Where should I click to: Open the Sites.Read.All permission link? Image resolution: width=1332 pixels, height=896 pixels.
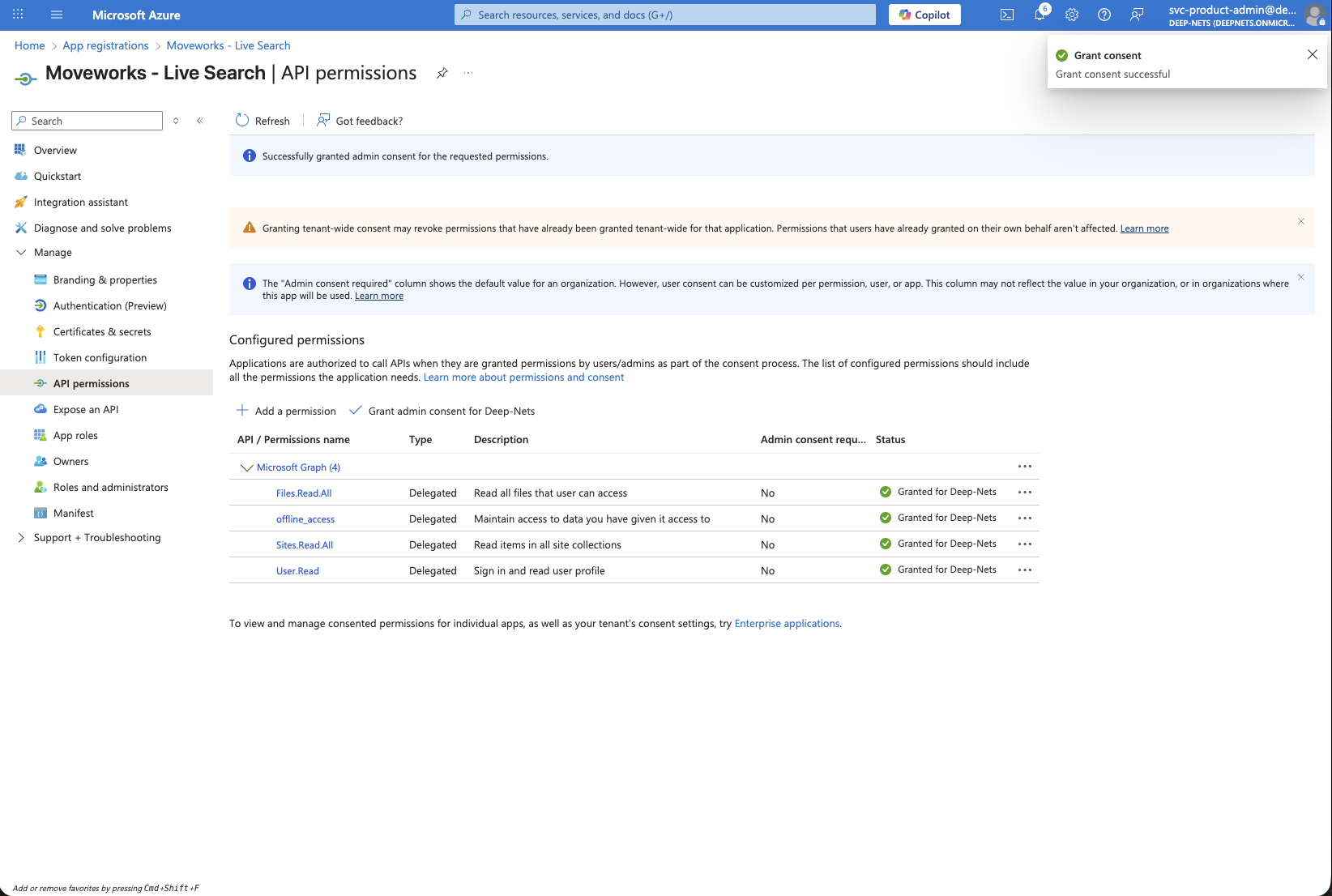(x=305, y=545)
